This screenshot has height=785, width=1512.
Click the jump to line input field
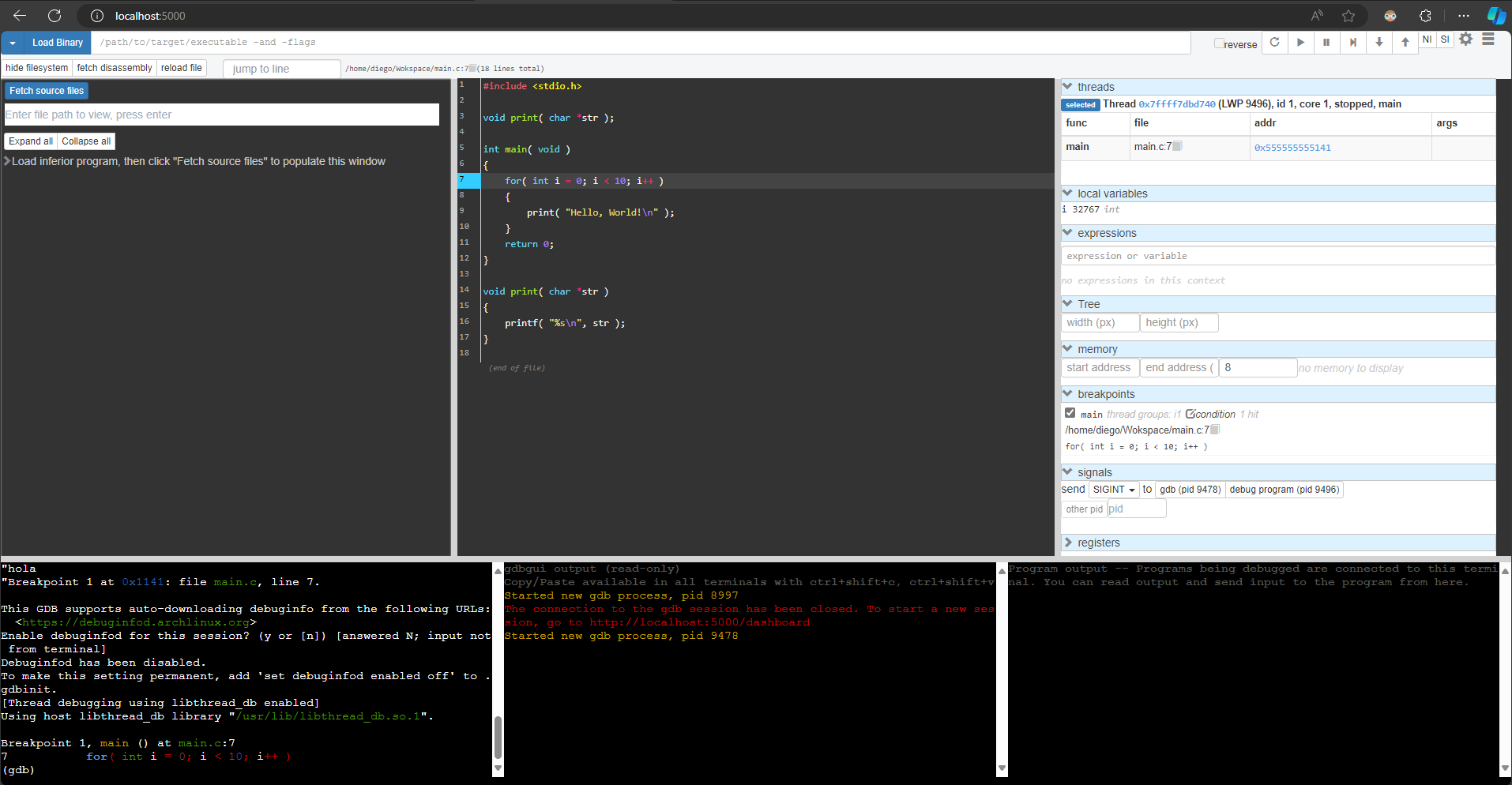(x=281, y=69)
